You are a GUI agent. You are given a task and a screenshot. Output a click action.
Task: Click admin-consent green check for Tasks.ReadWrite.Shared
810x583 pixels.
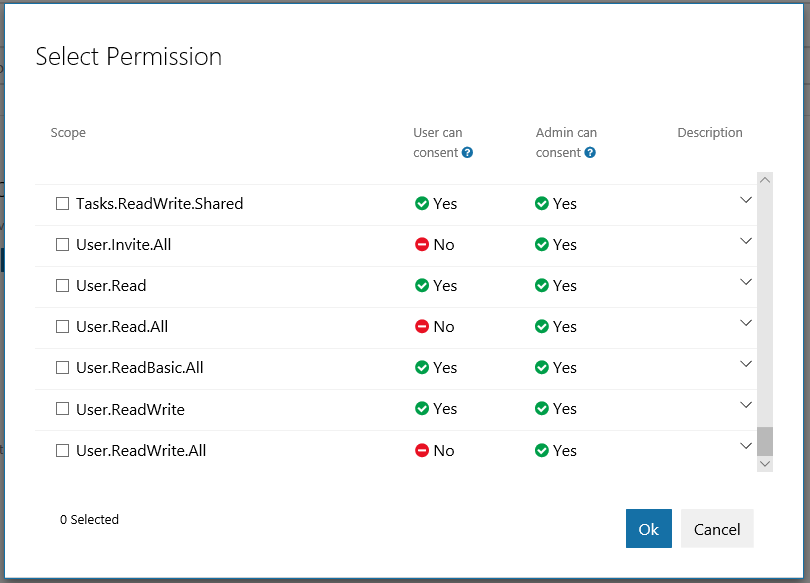(542, 203)
